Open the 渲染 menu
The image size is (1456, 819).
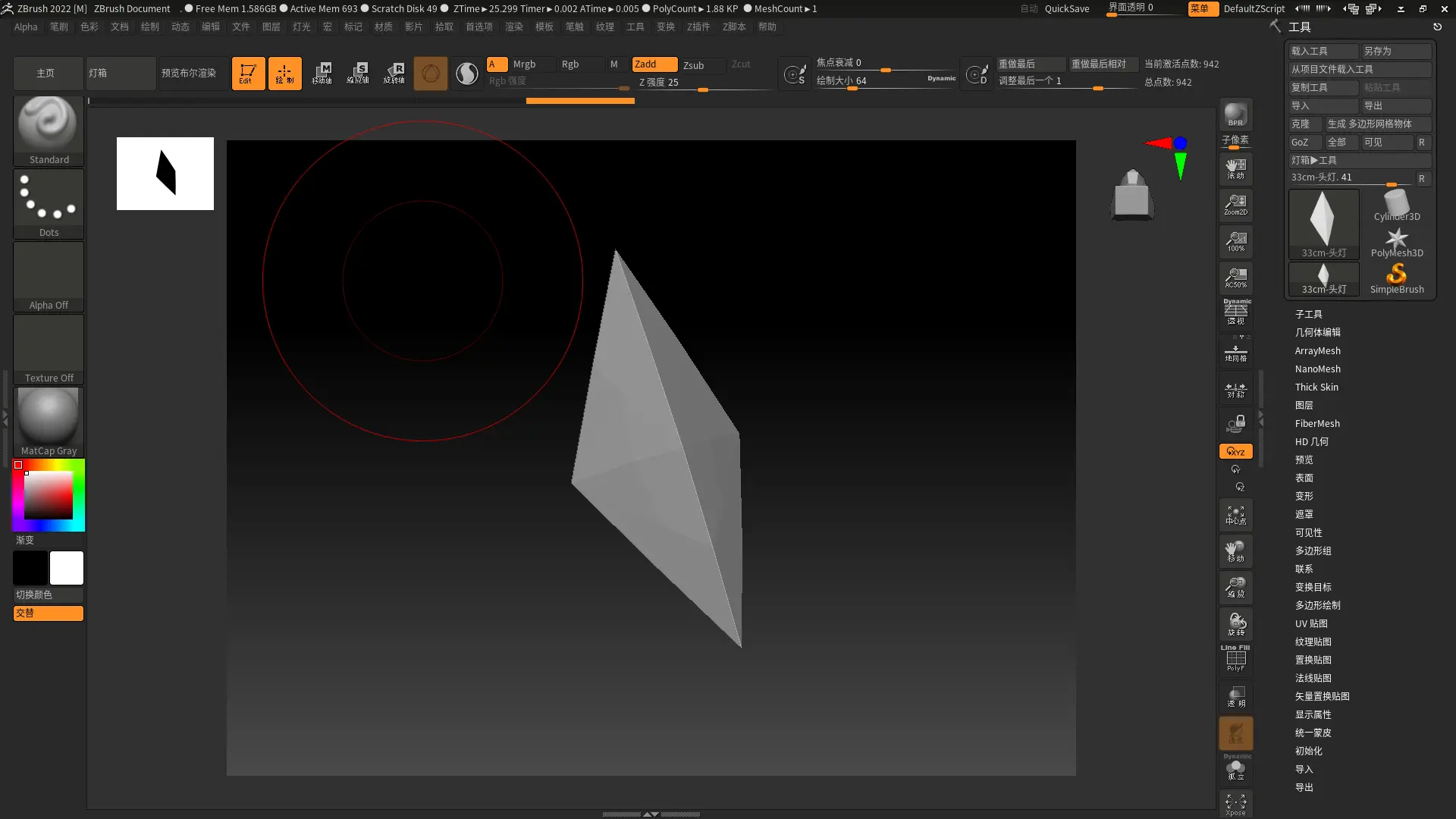pyautogui.click(x=513, y=27)
